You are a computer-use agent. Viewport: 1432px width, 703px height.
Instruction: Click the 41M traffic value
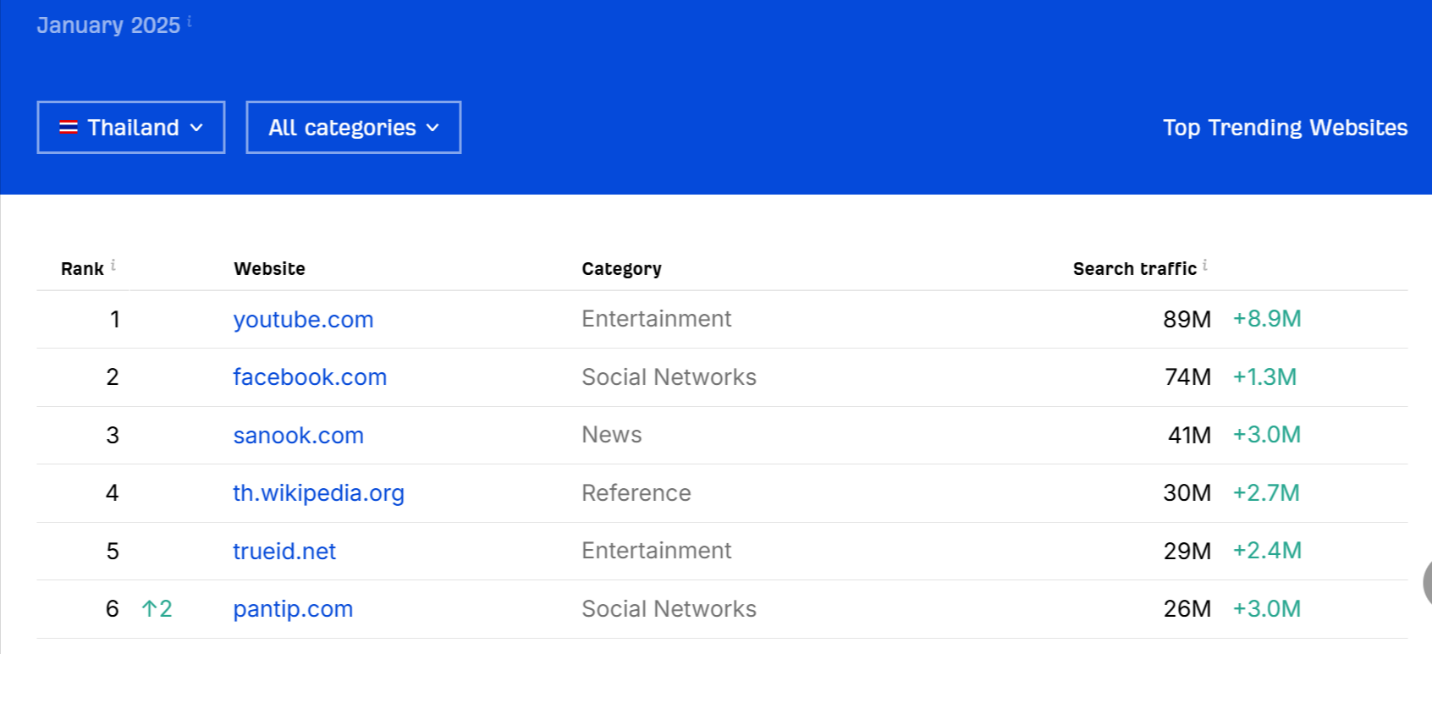1189,435
